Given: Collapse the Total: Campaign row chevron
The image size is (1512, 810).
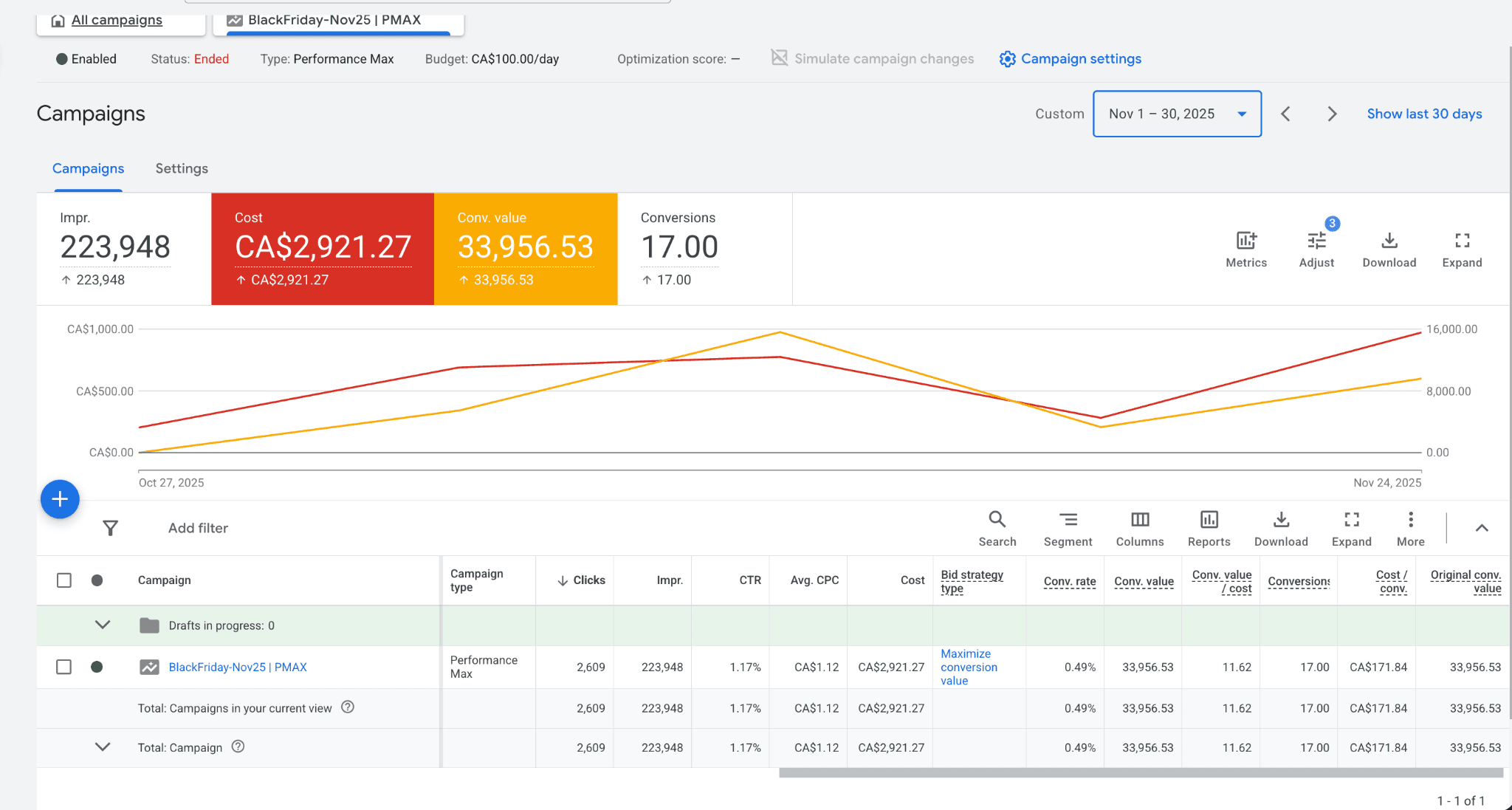Looking at the screenshot, I should pyautogui.click(x=102, y=746).
